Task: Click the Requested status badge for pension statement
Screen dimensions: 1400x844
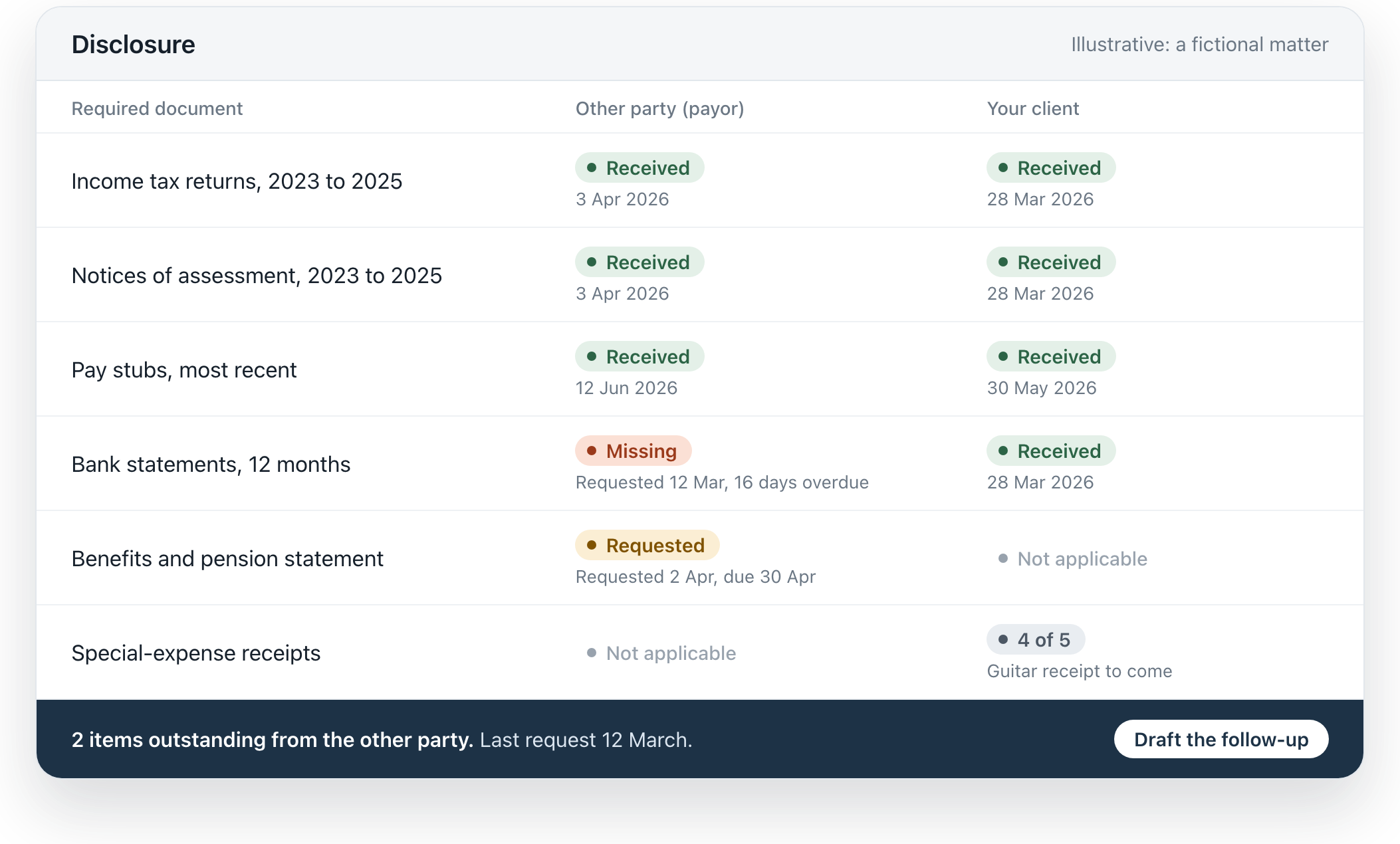Action: coord(647,545)
